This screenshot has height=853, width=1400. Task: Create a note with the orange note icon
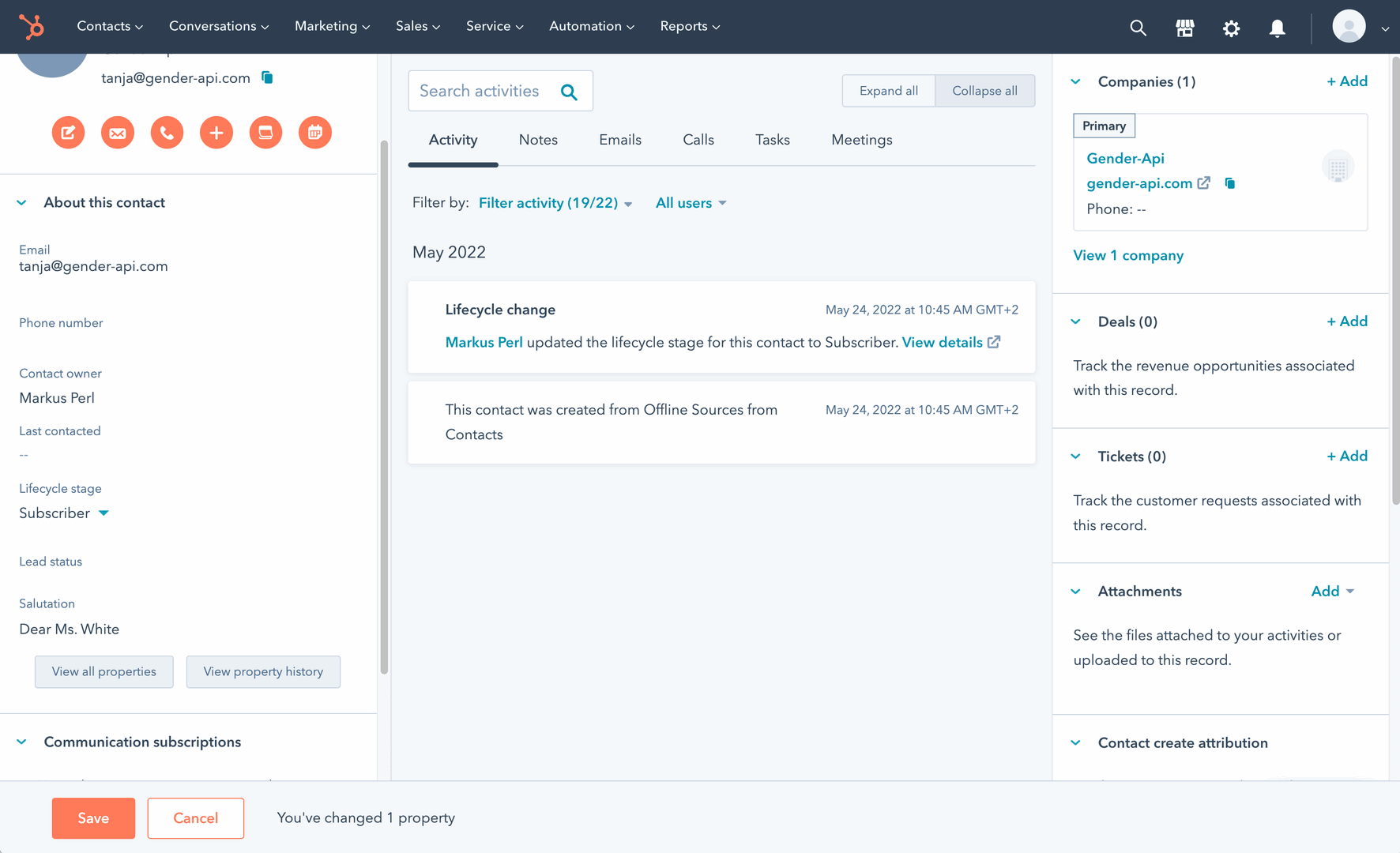click(x=69, y=133)
